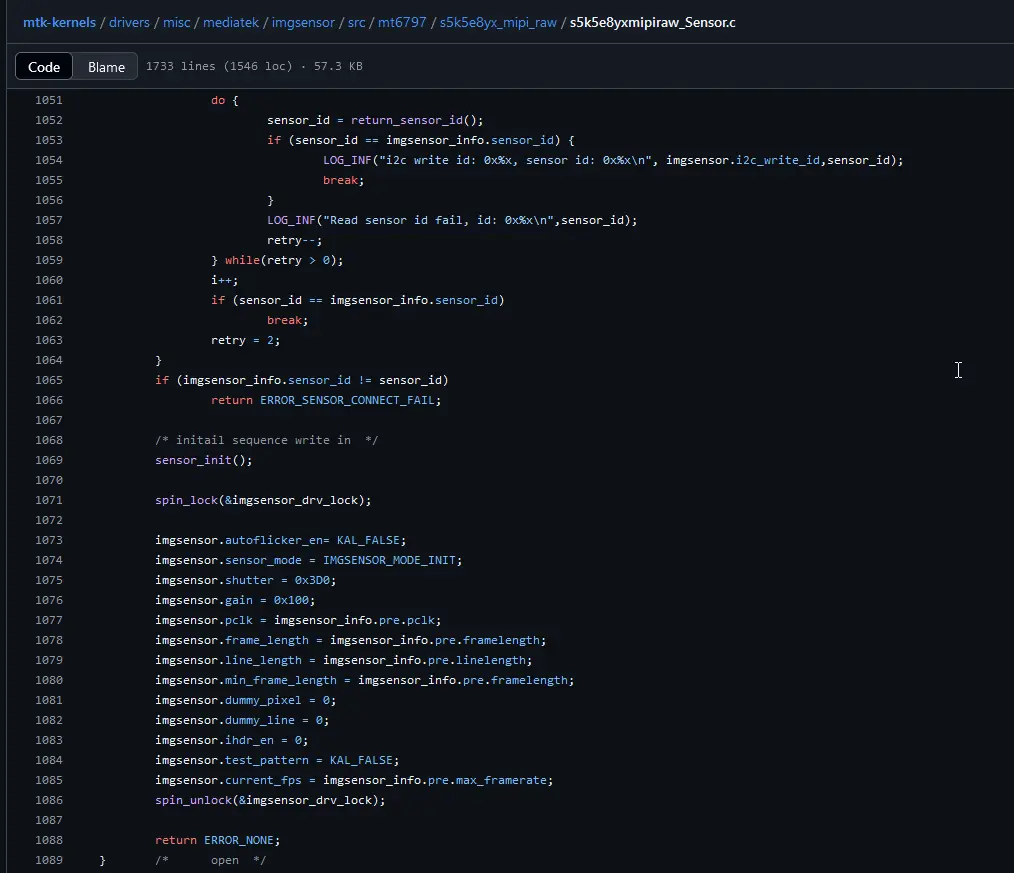The height and width of the screenshot is (873, 1014).
Task: Switch to Blame view tab
Action: [106, 67]
